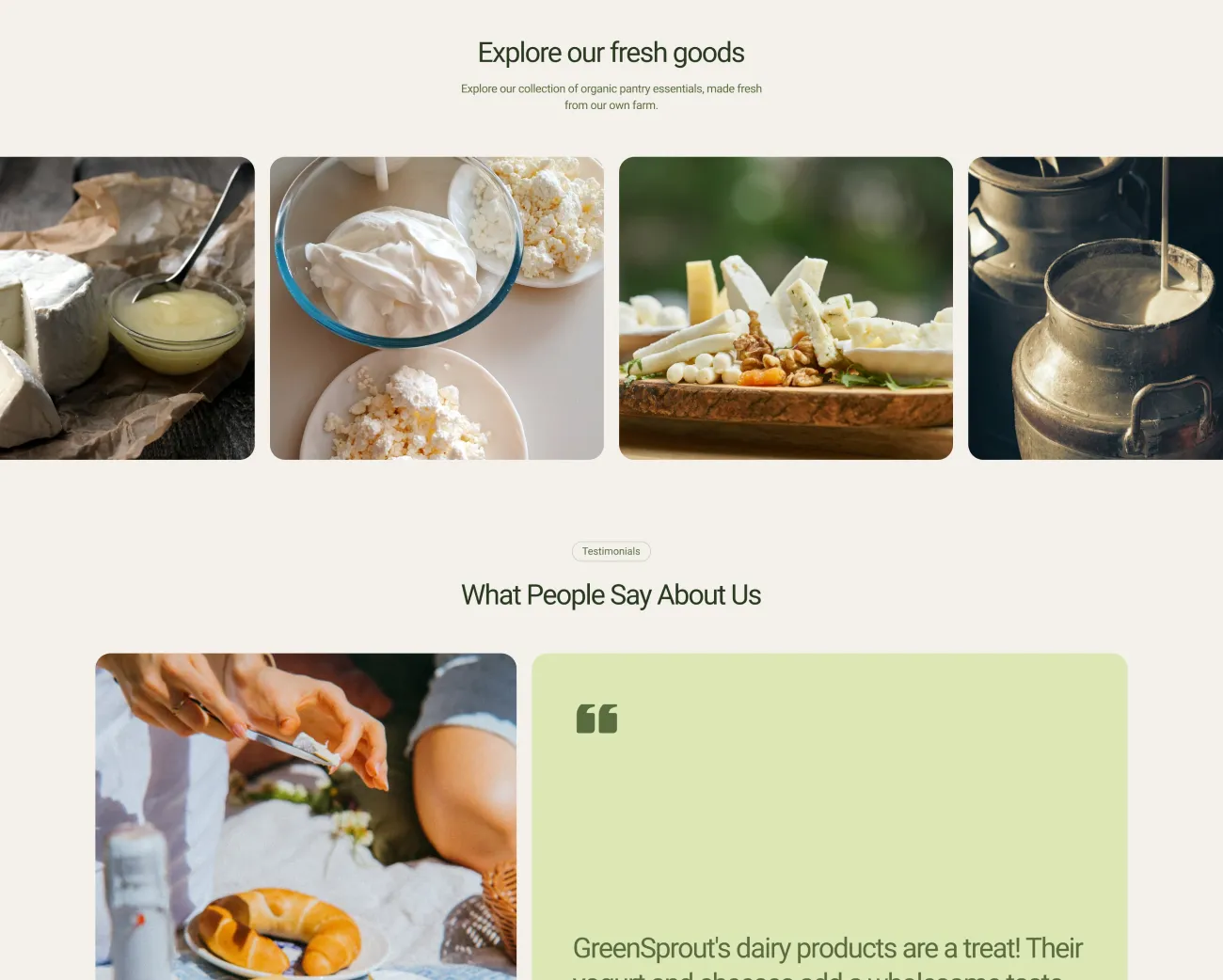Click the milk stream pouring into can

1164,223
